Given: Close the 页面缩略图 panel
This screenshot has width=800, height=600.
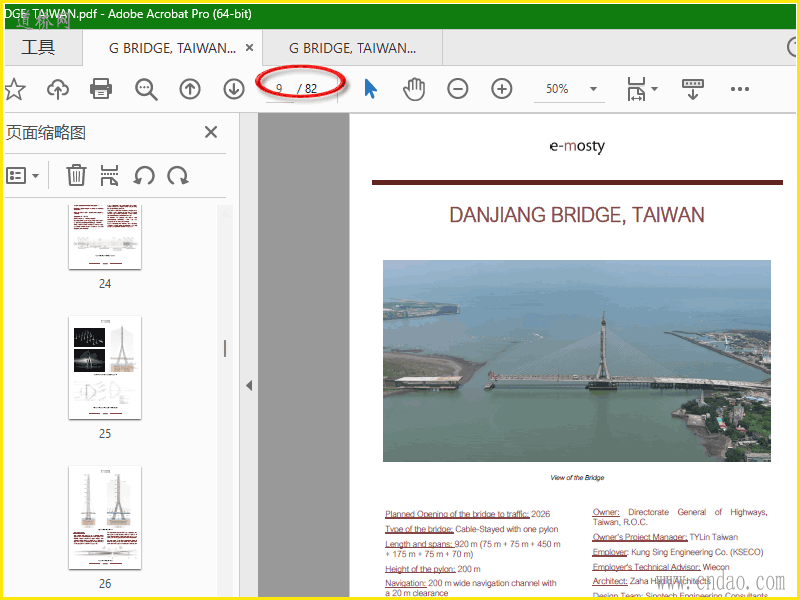Looking at the screenshot, I should click(211, 132).
